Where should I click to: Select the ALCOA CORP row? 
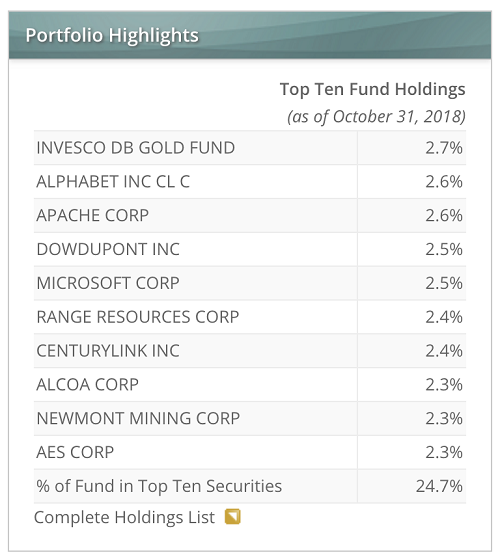(250, 384)
